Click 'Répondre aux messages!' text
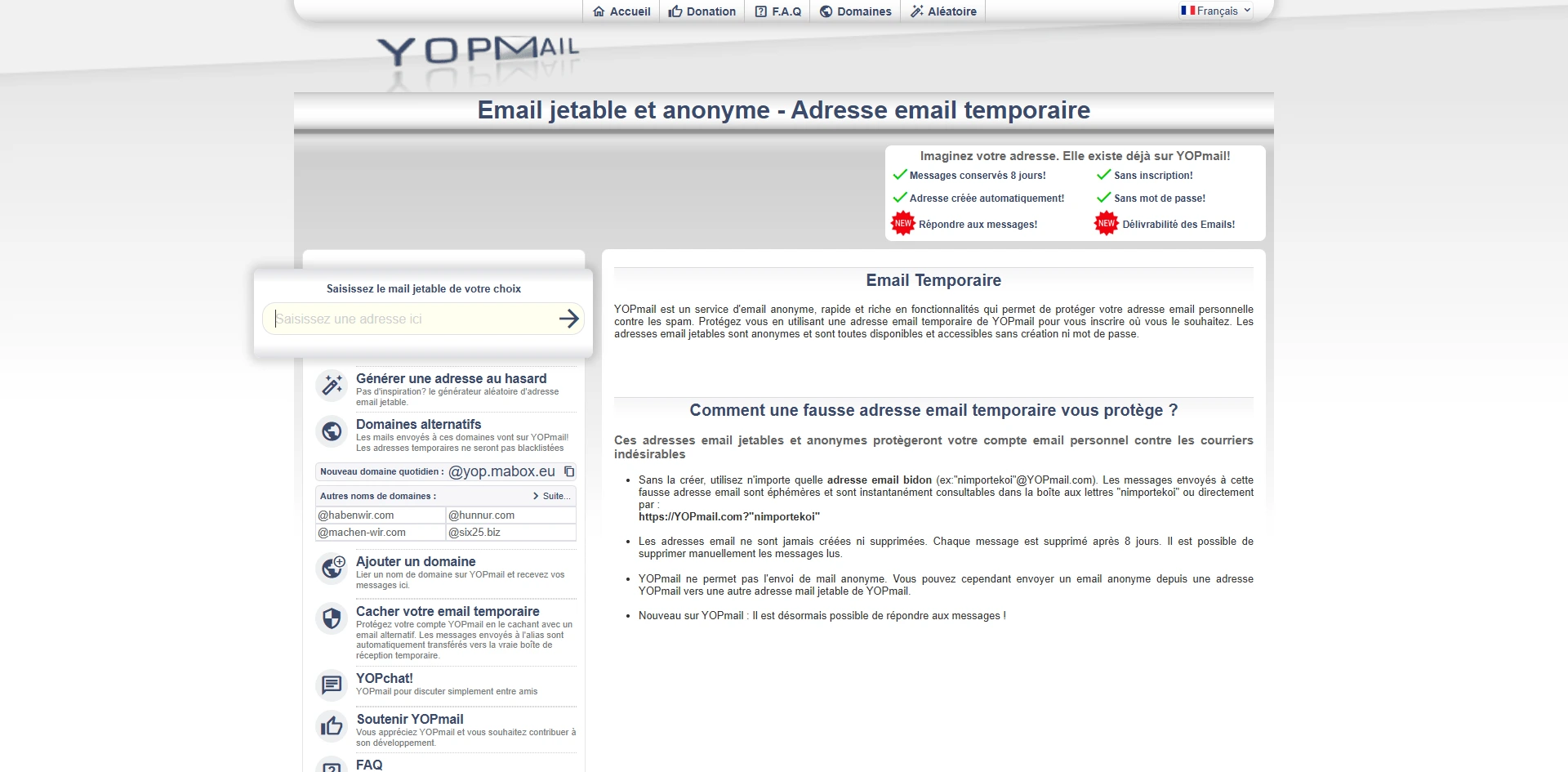Viewport: 1568px width, 772px height. tap(978, 225)
